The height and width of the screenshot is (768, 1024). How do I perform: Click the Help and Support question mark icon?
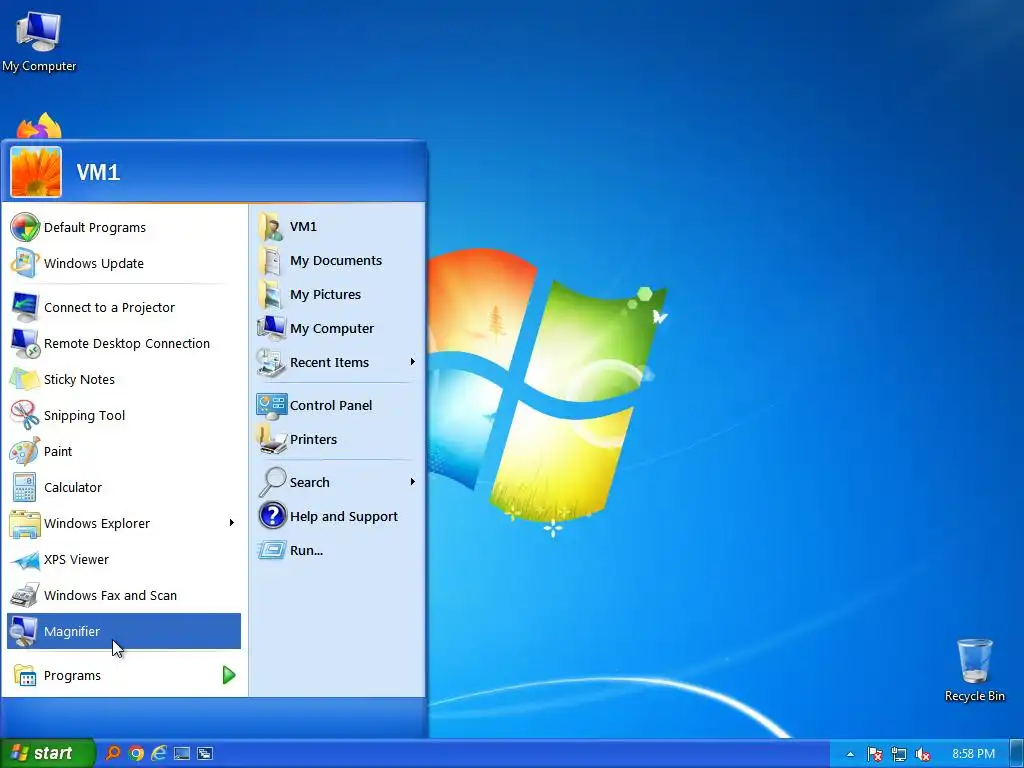272,516
